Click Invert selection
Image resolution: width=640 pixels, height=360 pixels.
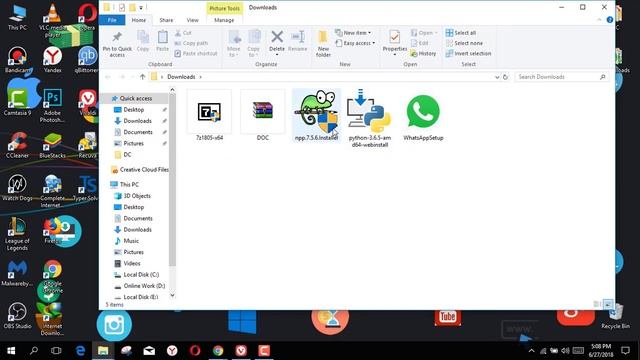[x=469, y=53]
